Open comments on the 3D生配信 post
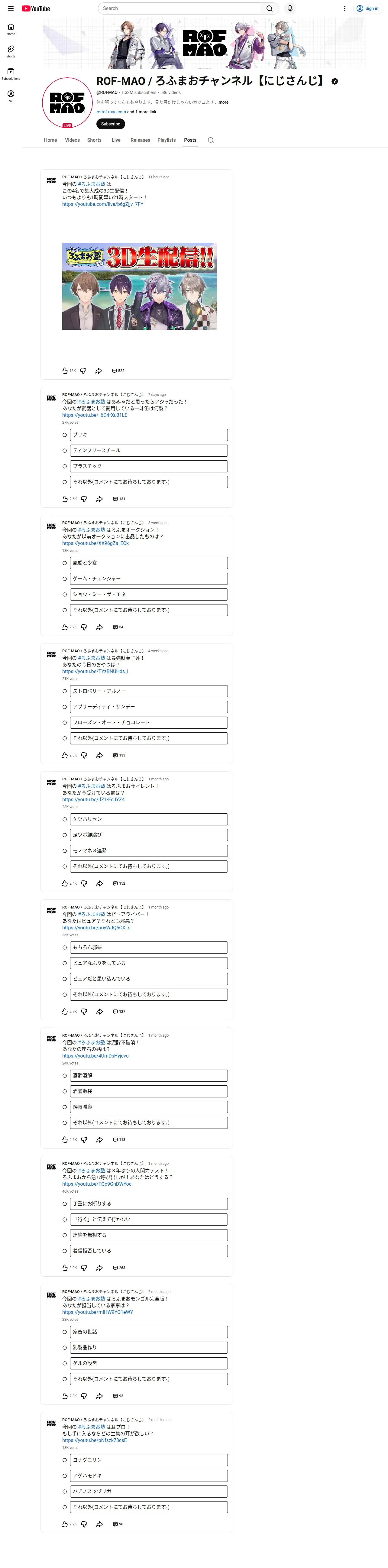 tap(118, 371)
